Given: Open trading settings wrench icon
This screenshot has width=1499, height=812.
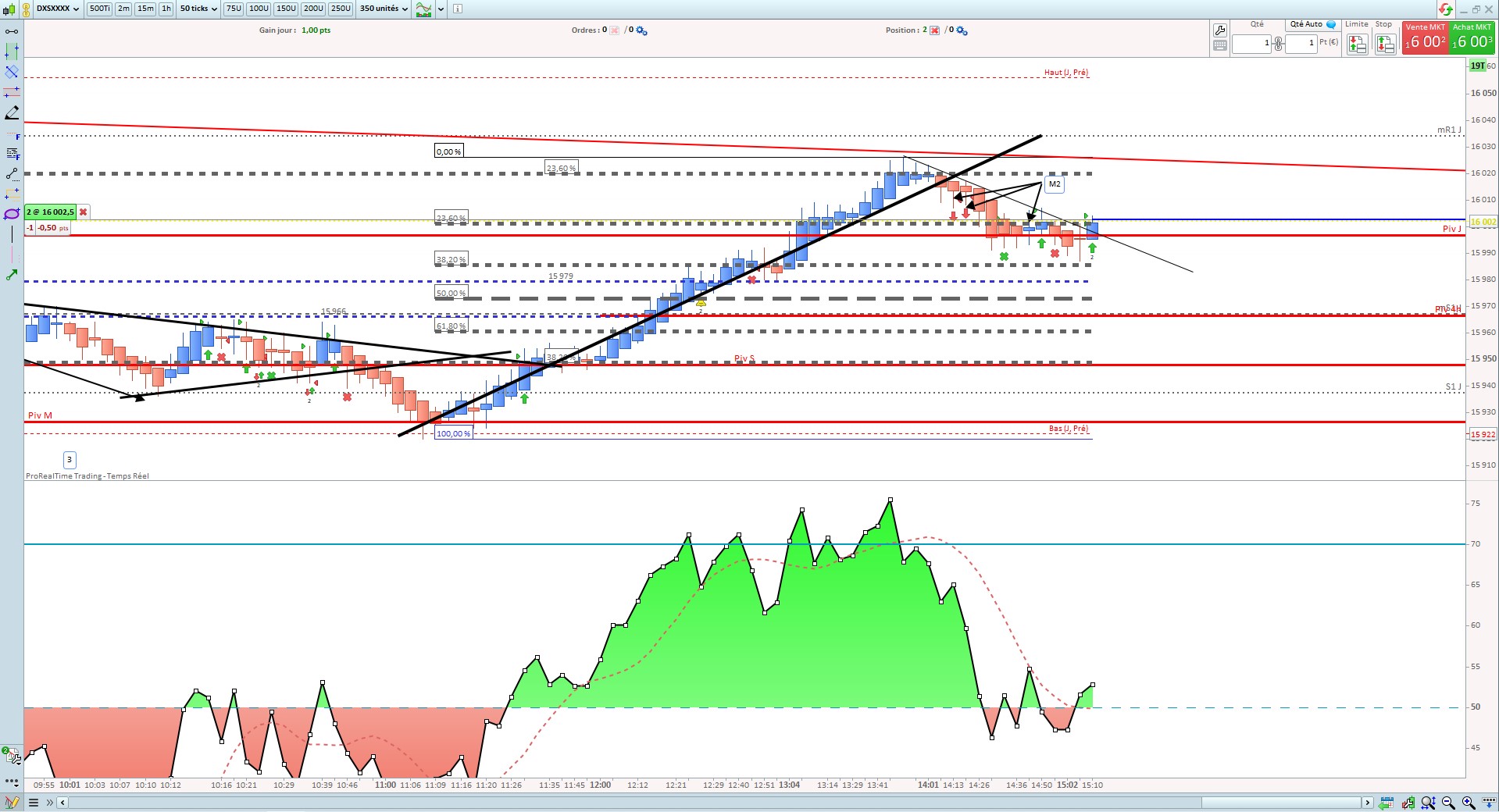Looking at the screenshot, I should (x=1220, y=30).
